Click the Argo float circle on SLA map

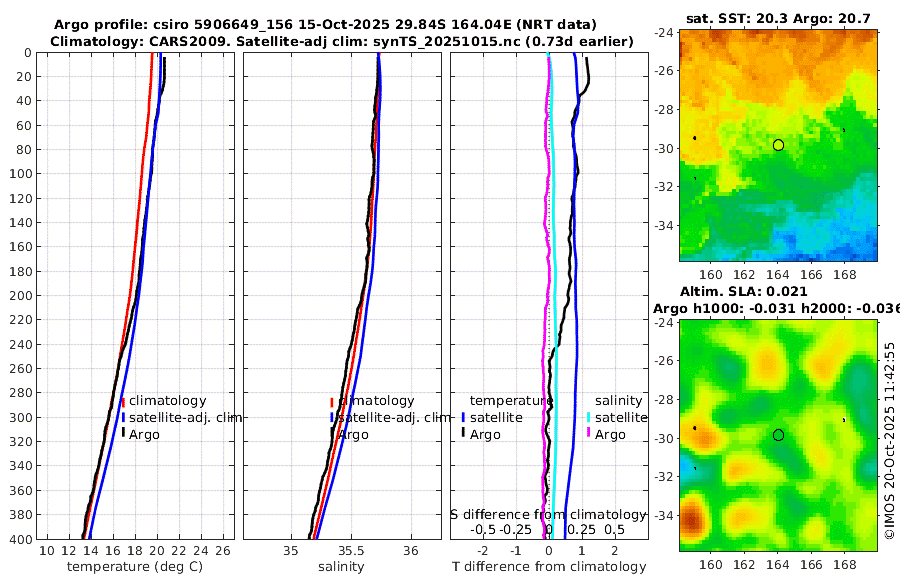(x=778, y=435)
